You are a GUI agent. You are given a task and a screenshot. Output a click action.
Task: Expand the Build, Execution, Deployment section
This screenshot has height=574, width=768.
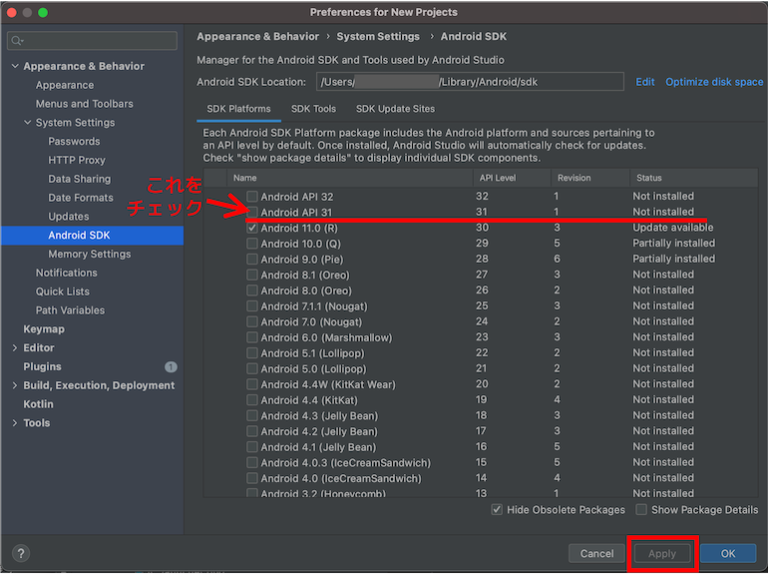coord(14,386)
